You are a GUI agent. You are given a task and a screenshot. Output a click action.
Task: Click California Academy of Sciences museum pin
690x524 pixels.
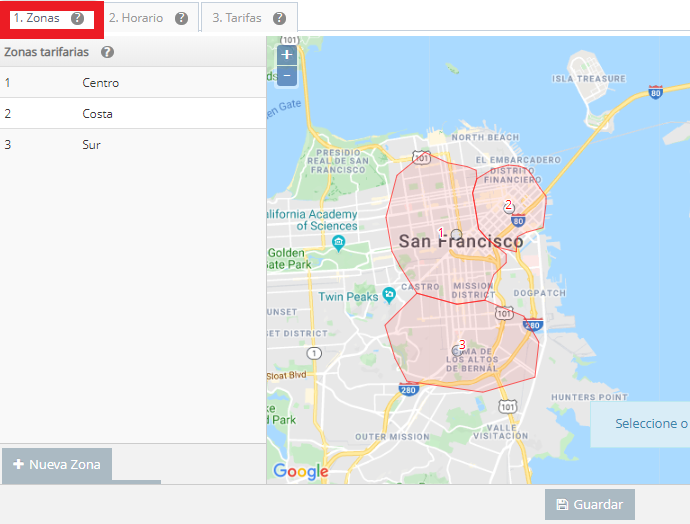[338, 243]
